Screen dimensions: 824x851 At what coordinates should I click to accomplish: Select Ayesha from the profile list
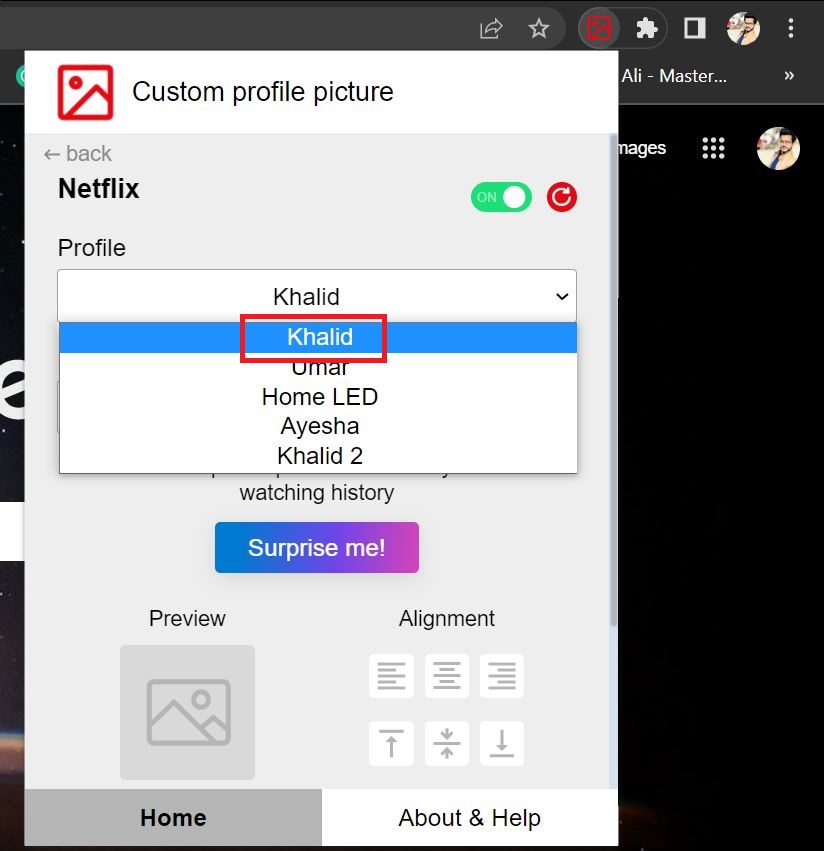(x=318, y=426)
